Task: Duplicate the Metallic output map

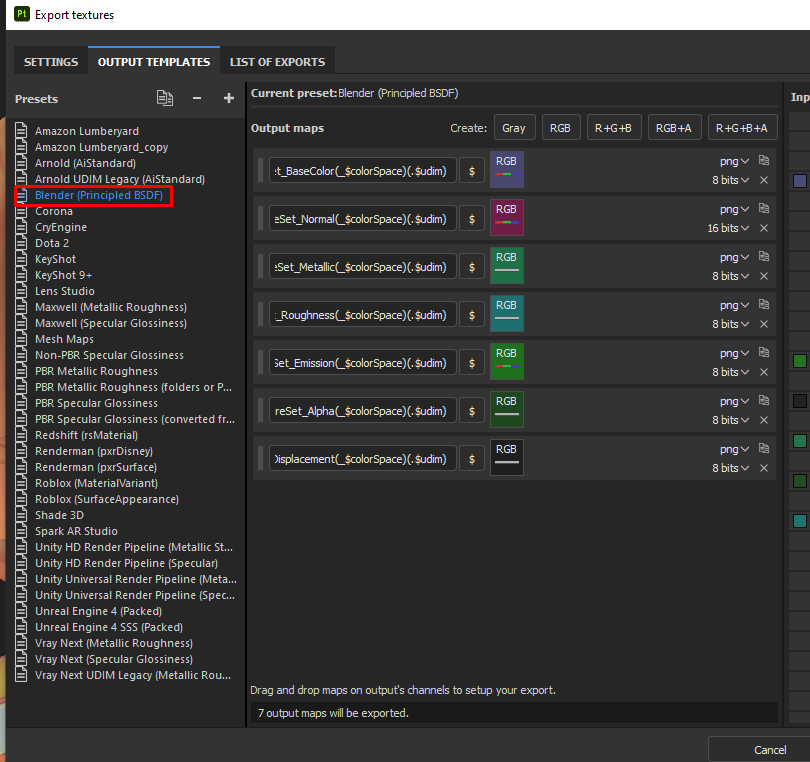Action: 764,257
